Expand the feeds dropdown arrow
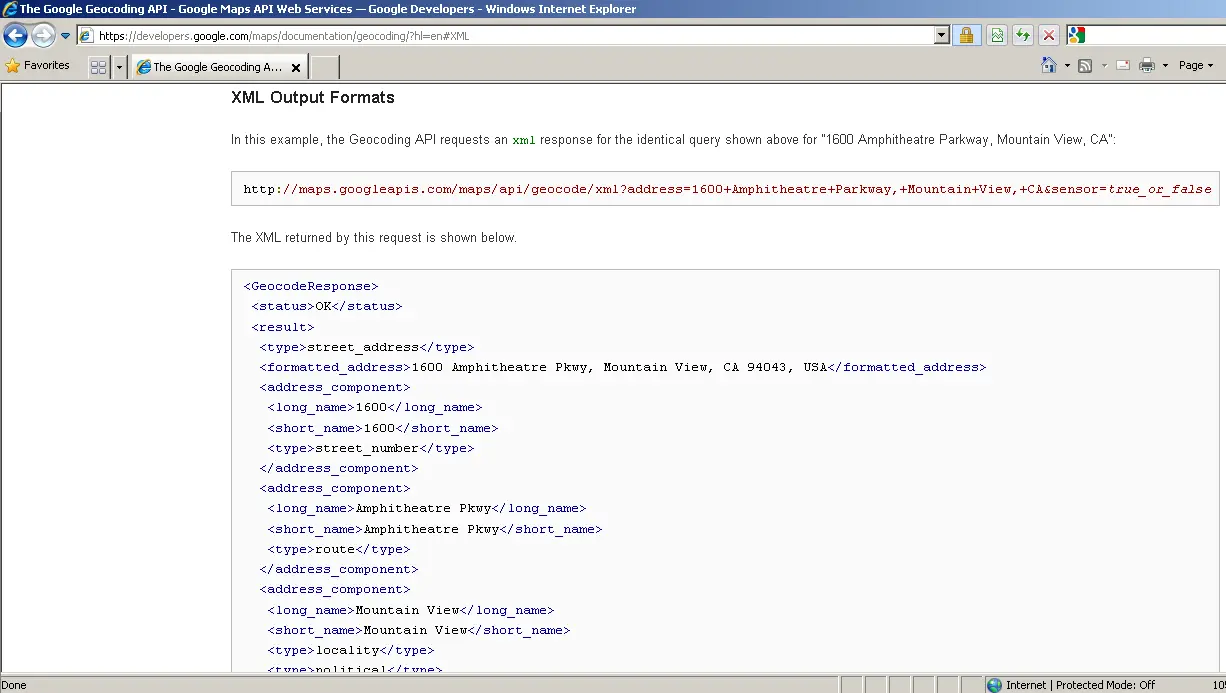 (x=1104, y=66)
